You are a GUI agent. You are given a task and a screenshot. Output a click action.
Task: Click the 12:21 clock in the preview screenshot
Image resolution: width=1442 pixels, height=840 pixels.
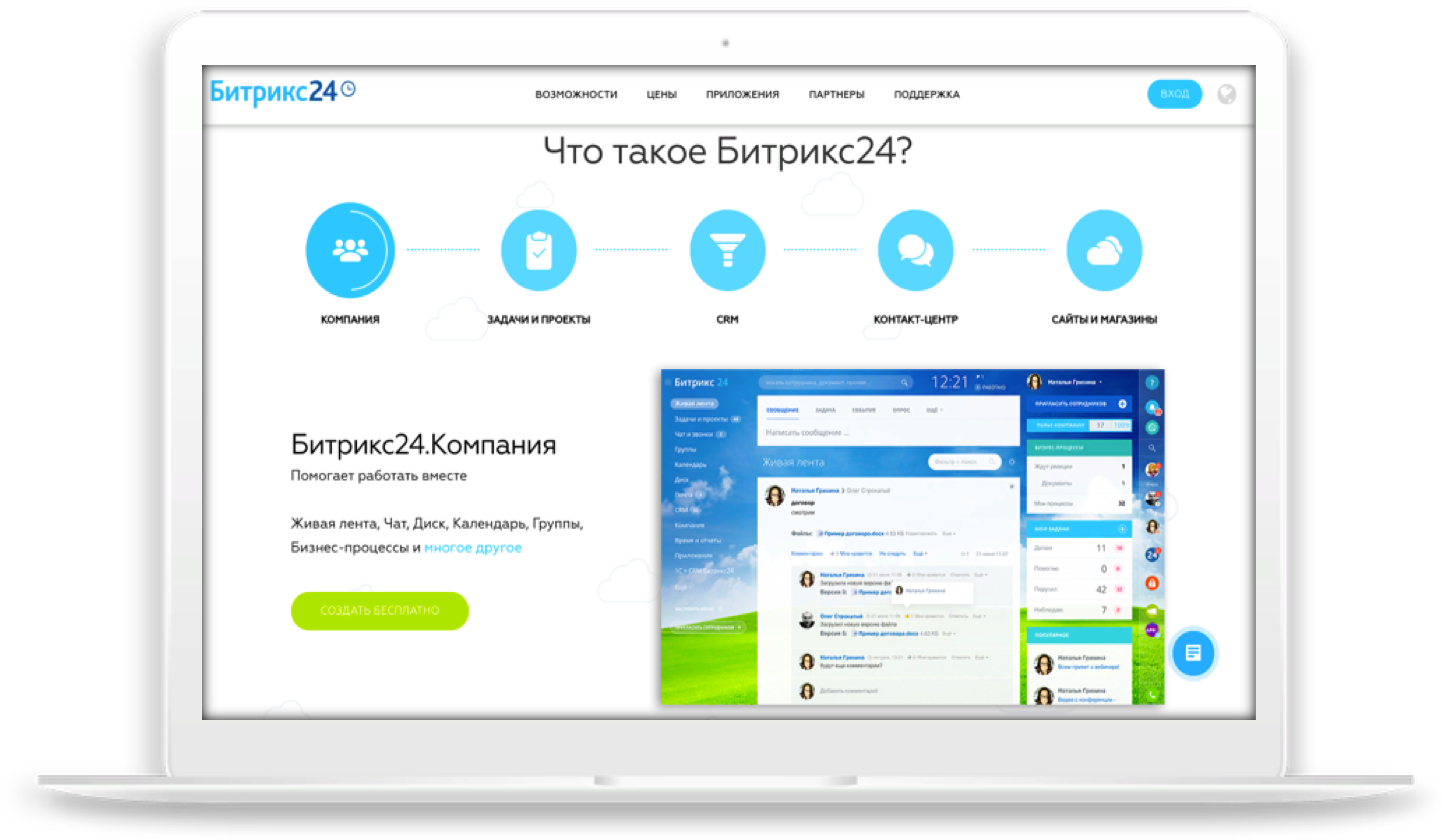950,382
